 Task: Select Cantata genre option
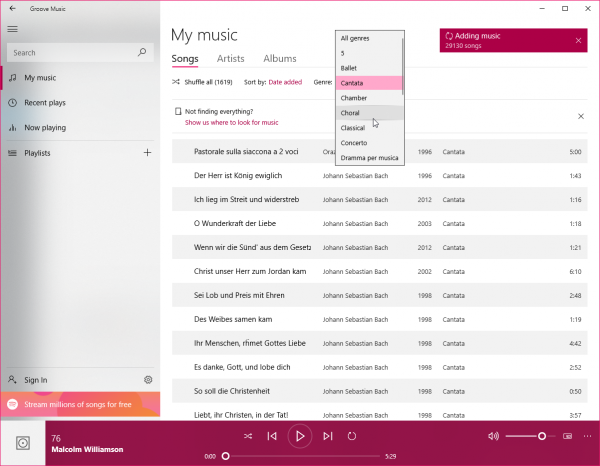tap(369, 83)
